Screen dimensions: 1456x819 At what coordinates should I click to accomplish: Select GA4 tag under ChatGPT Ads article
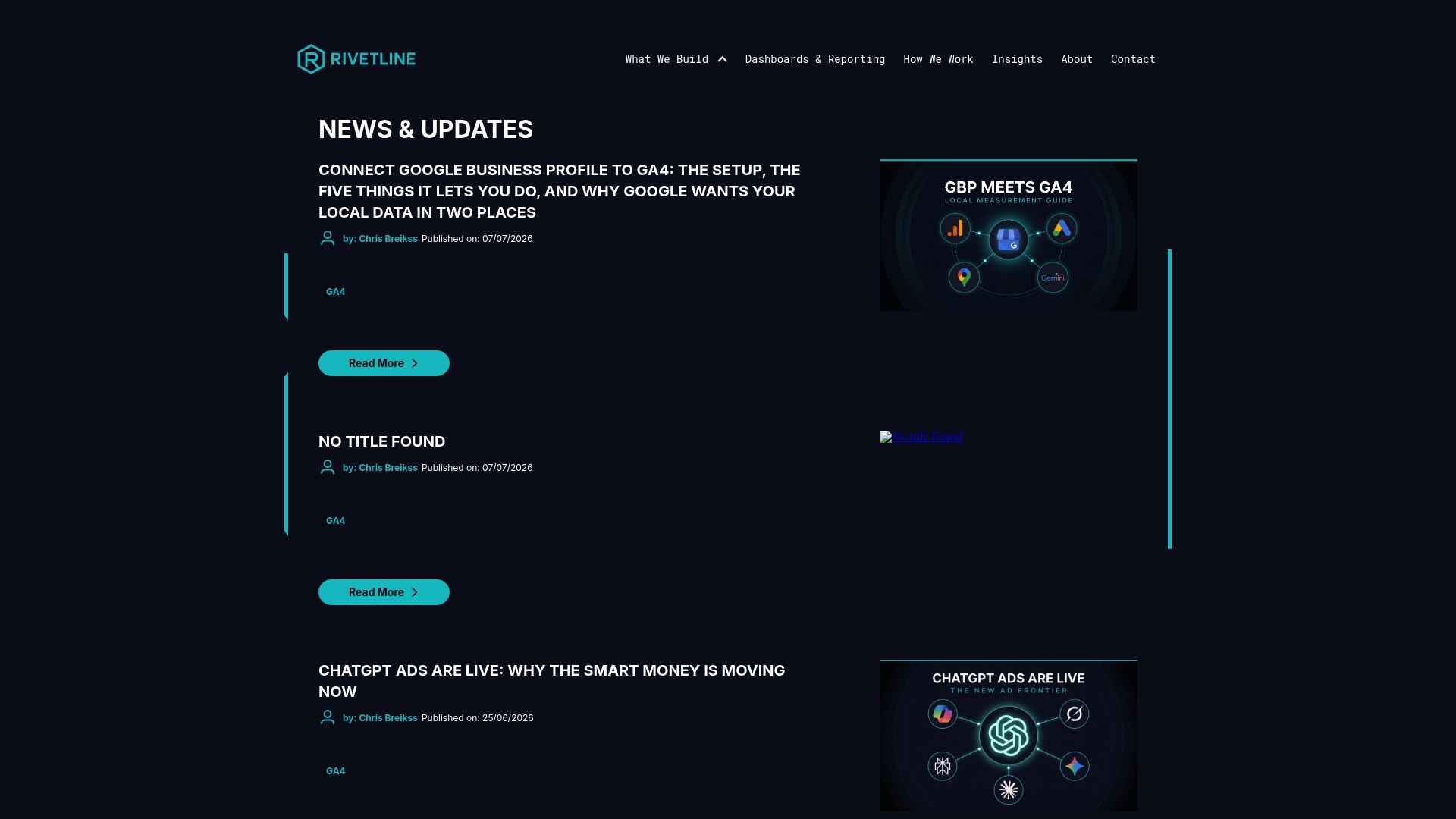(x=335, y=771)
